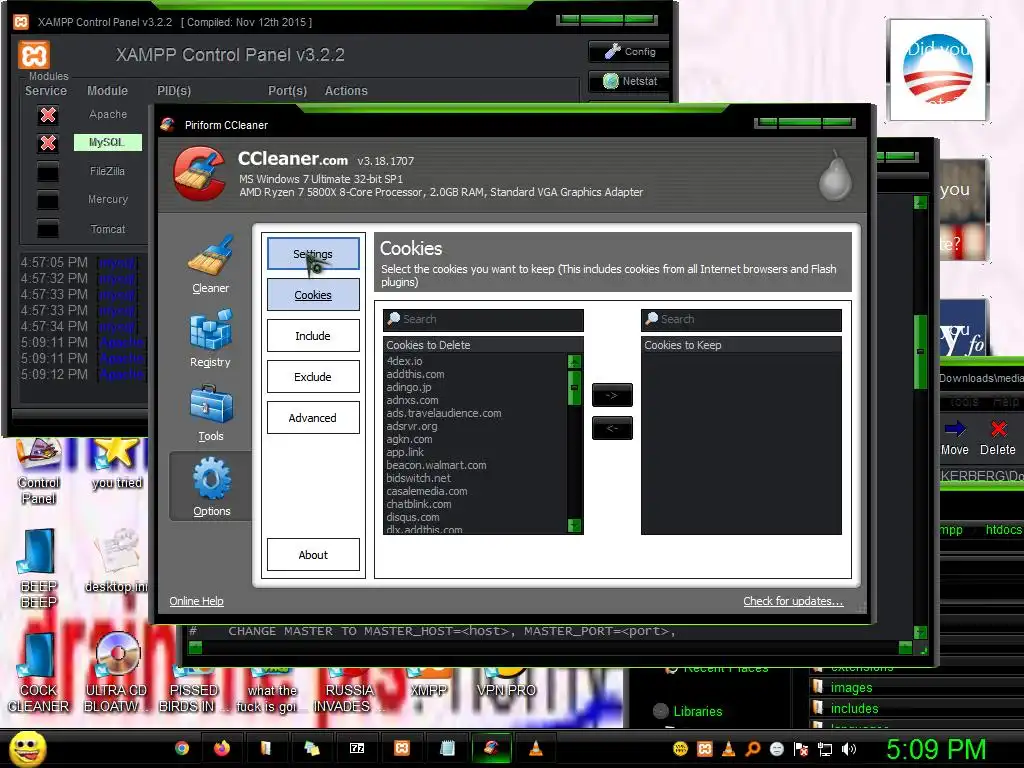Click the XAMPP tray icon
The height and width of the screenshot is (768, 1024).
point(705,749)
